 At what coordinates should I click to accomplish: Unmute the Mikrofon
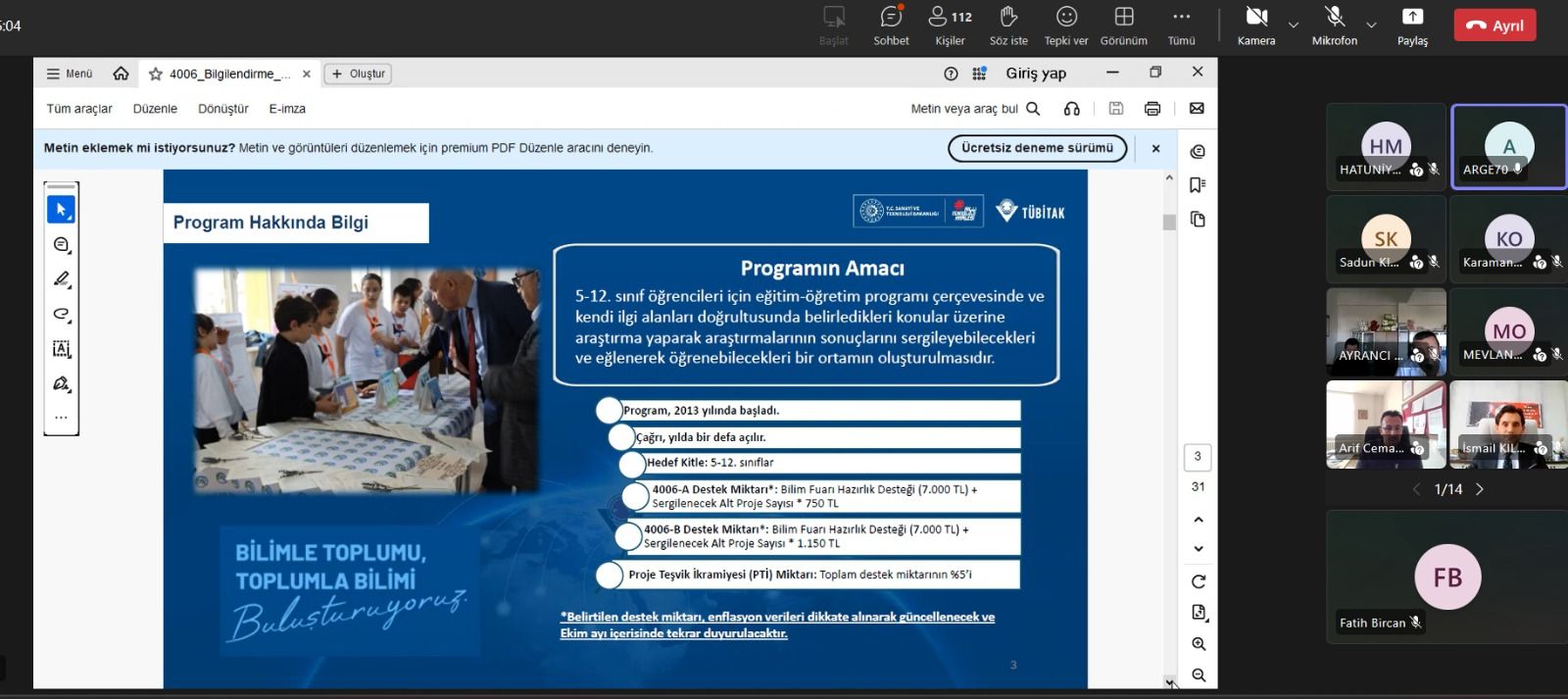(1335, 25)
